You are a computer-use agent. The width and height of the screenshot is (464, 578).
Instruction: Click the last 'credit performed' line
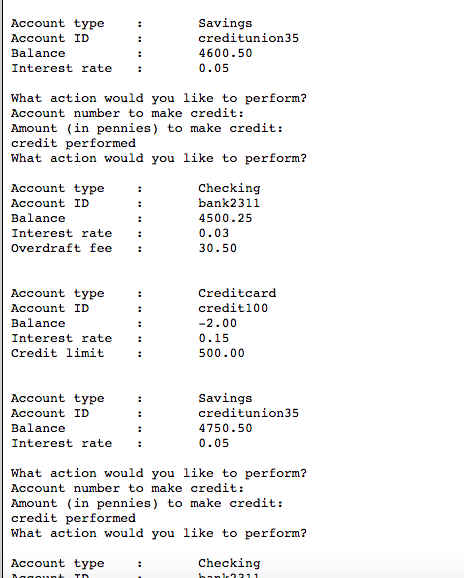pos(73,518)
